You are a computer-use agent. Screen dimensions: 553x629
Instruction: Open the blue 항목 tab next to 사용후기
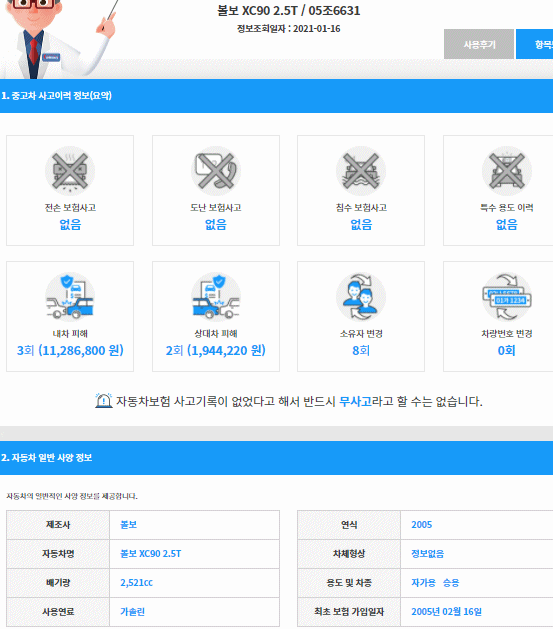click(535, 44)
